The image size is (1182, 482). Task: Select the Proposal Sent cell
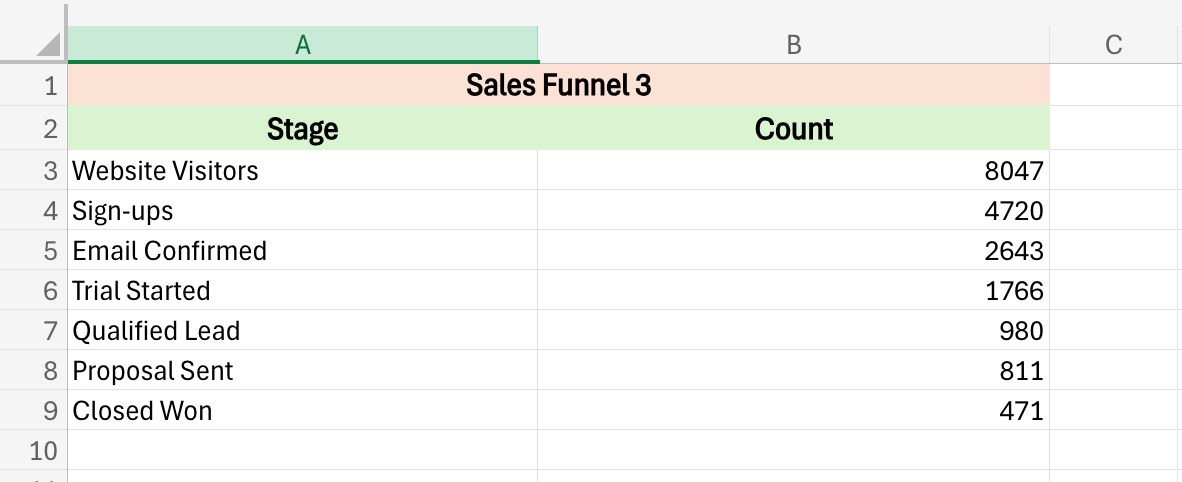pyautogui.click(x=302, y=371)
